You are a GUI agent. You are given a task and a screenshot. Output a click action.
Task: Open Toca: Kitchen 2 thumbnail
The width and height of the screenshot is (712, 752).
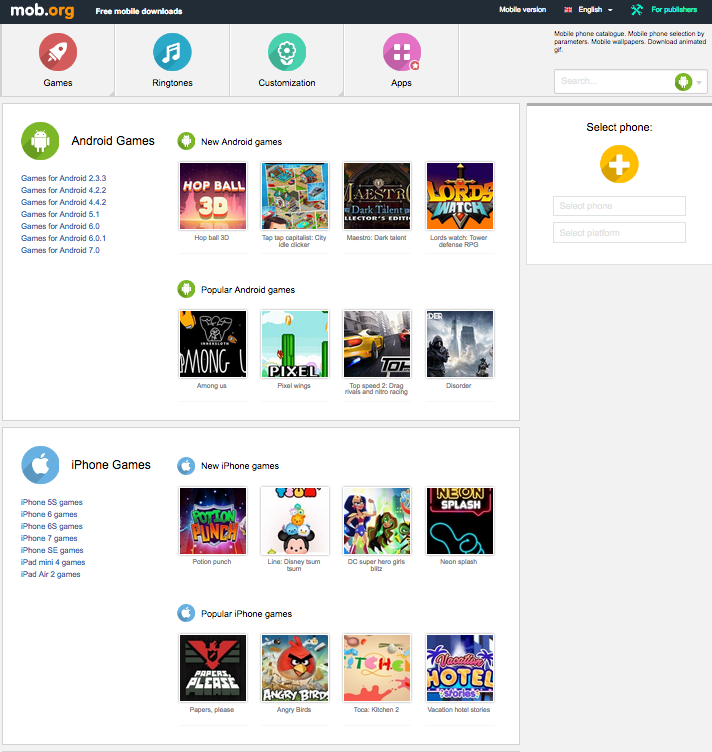coord(377,668)
